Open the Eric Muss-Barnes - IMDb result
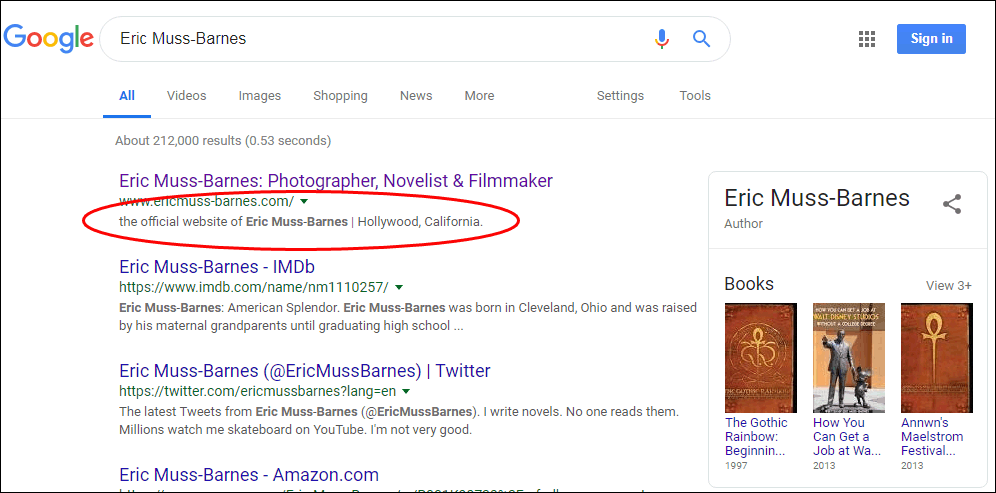Viewport: 996px width, 493px height. (x=217, y=267)
